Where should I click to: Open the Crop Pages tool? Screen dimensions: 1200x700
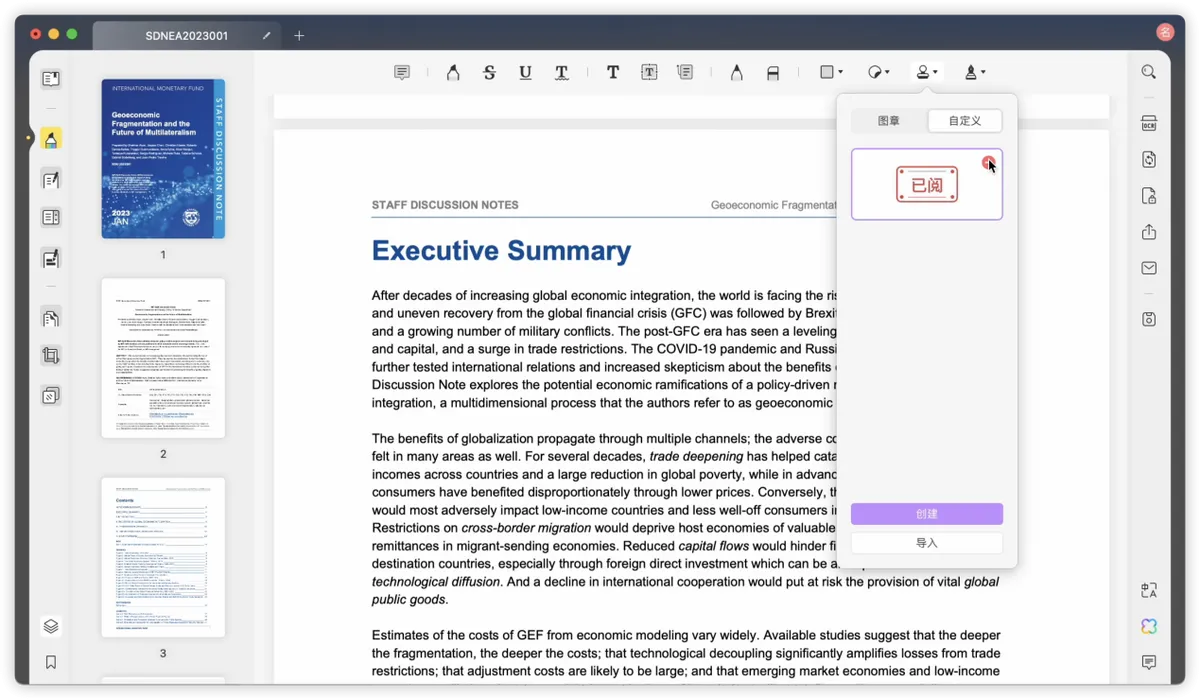51,356
